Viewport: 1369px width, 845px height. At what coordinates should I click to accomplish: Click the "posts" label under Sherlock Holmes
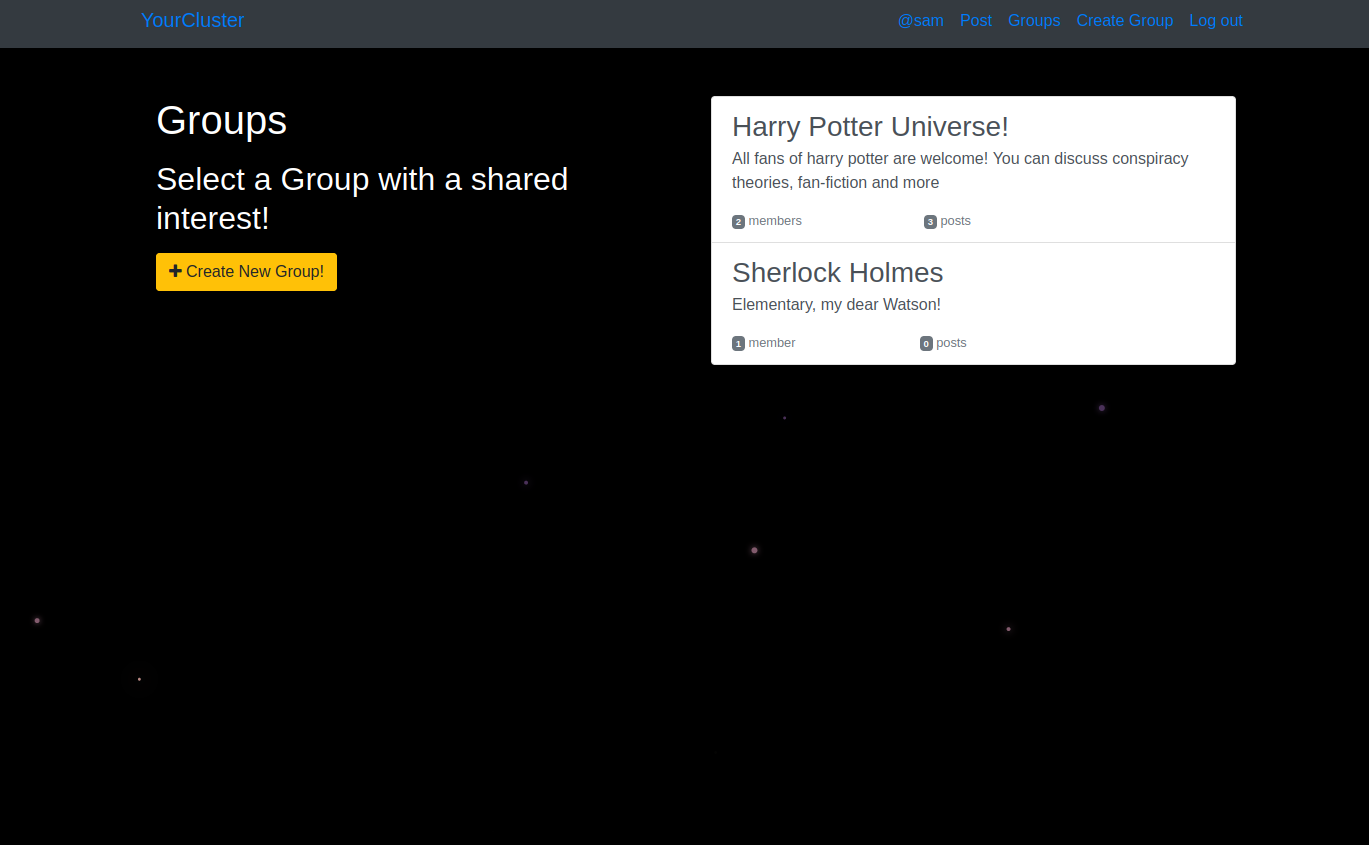(x=951, y=342)
